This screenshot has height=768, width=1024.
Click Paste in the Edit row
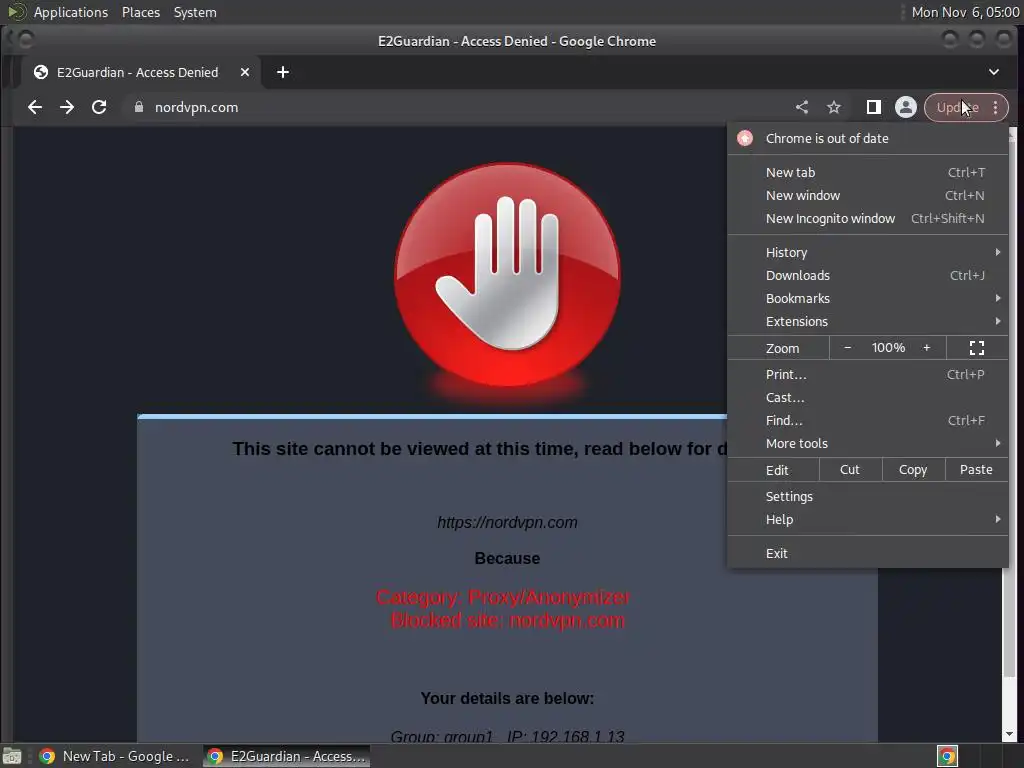pyautogui.click(x=976, y=470)
